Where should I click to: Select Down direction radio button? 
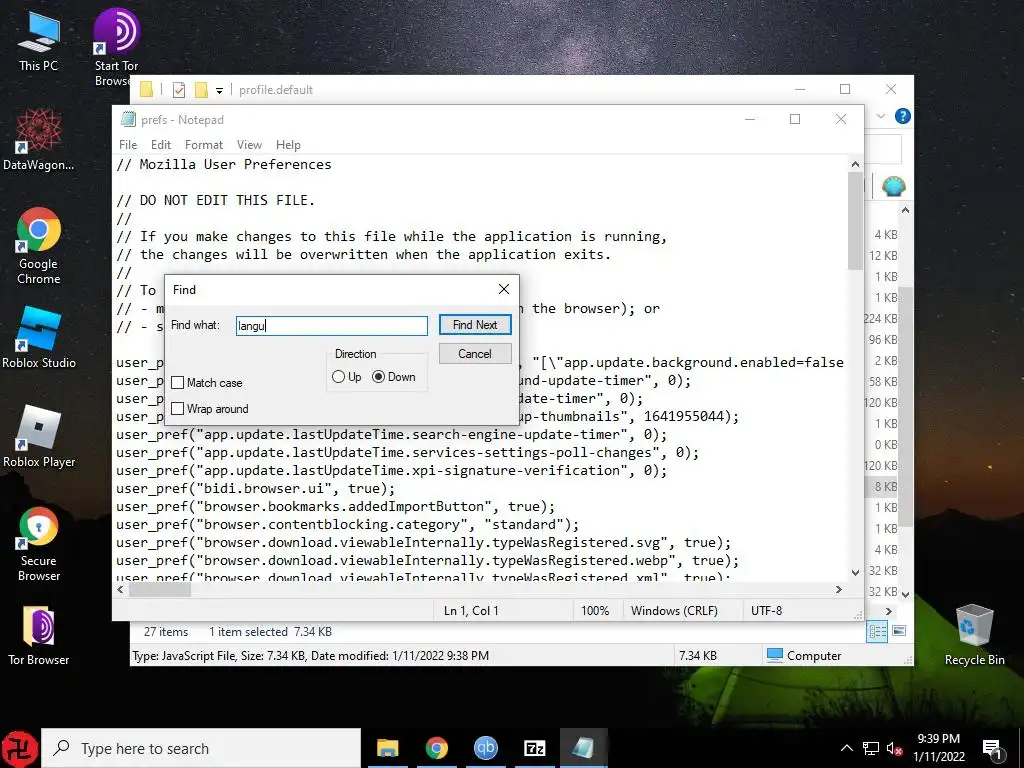point(378,377)
